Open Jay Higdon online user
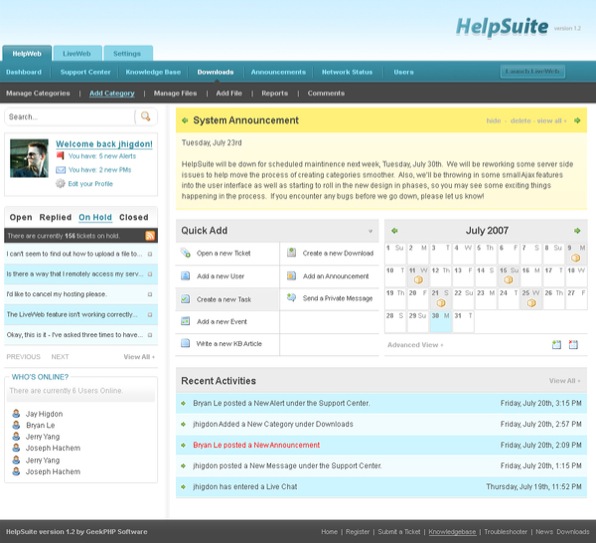Image resolution: width=596 pixels, height=543 pixels. [44, 414]
